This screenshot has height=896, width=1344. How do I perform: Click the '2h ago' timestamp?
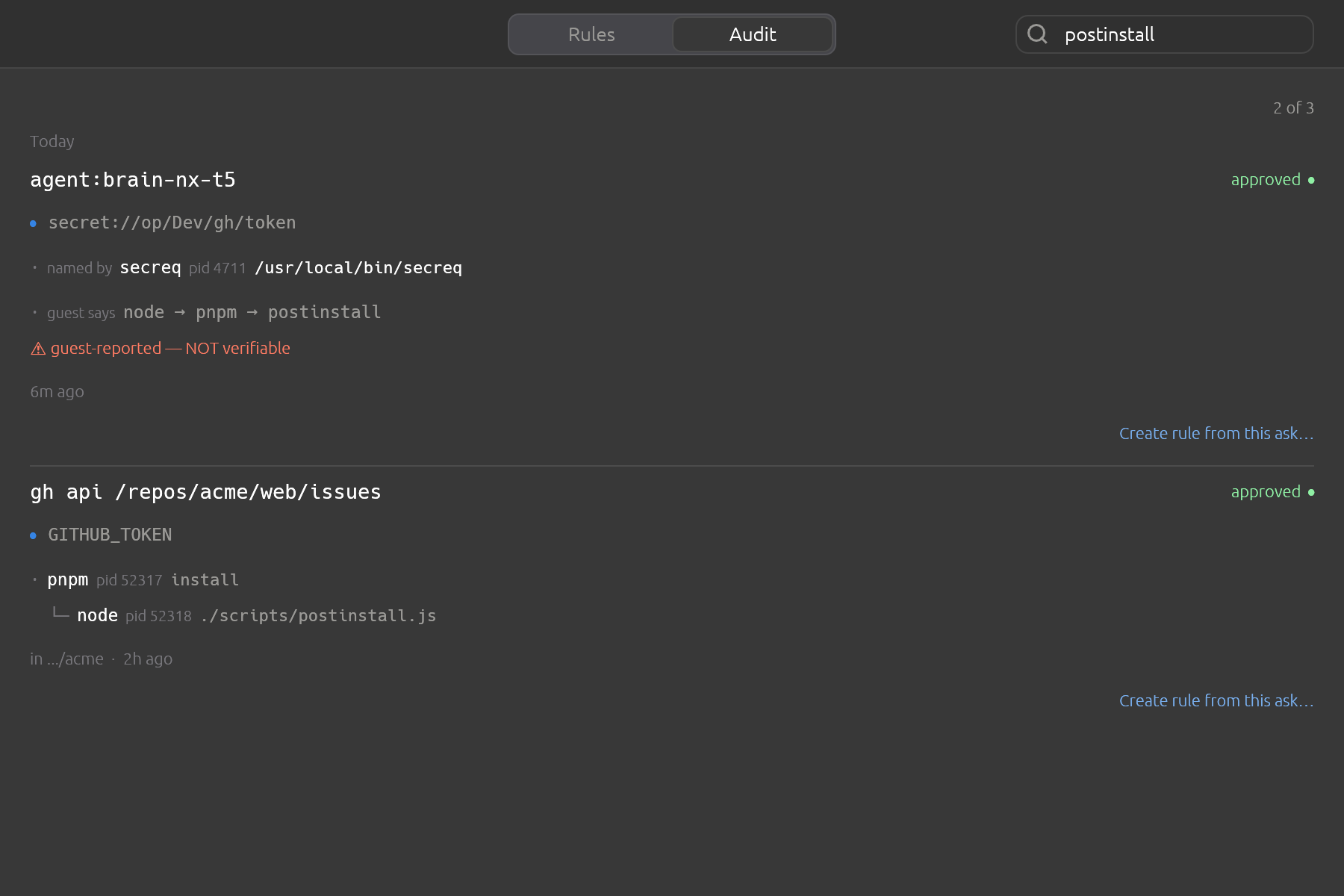[x=148, y=659]
